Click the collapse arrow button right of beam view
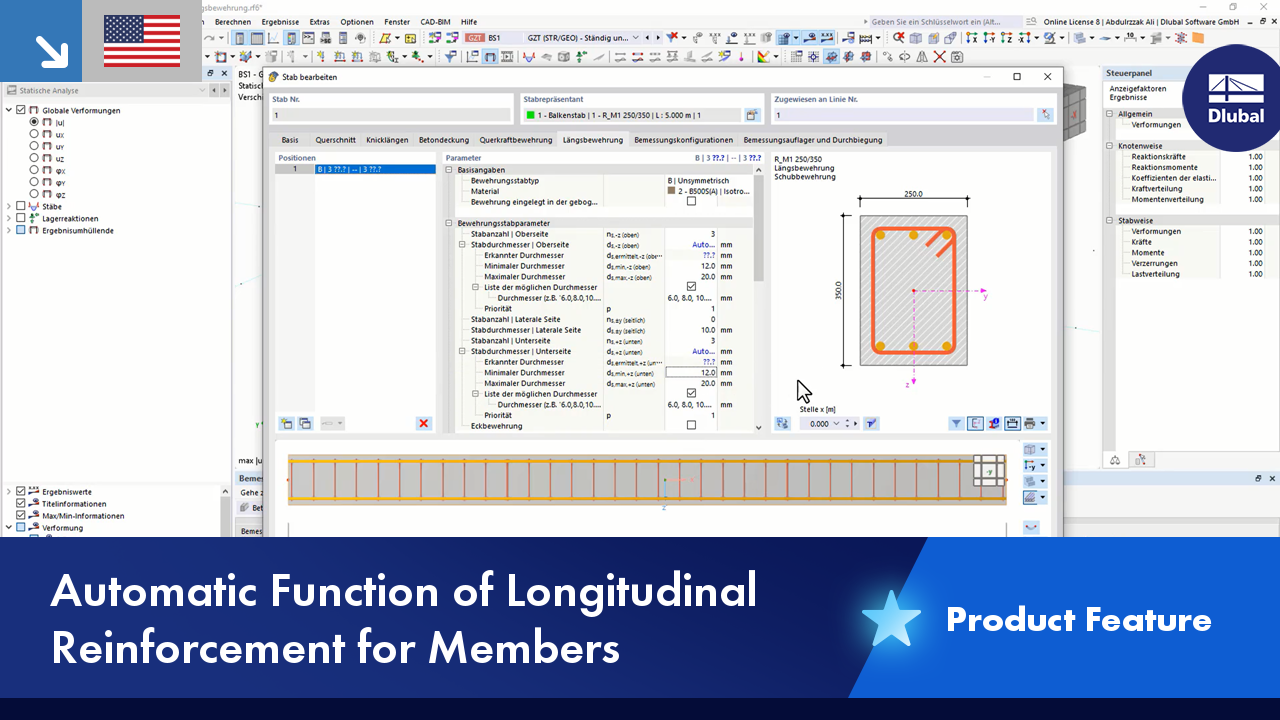 [1032, 527]
